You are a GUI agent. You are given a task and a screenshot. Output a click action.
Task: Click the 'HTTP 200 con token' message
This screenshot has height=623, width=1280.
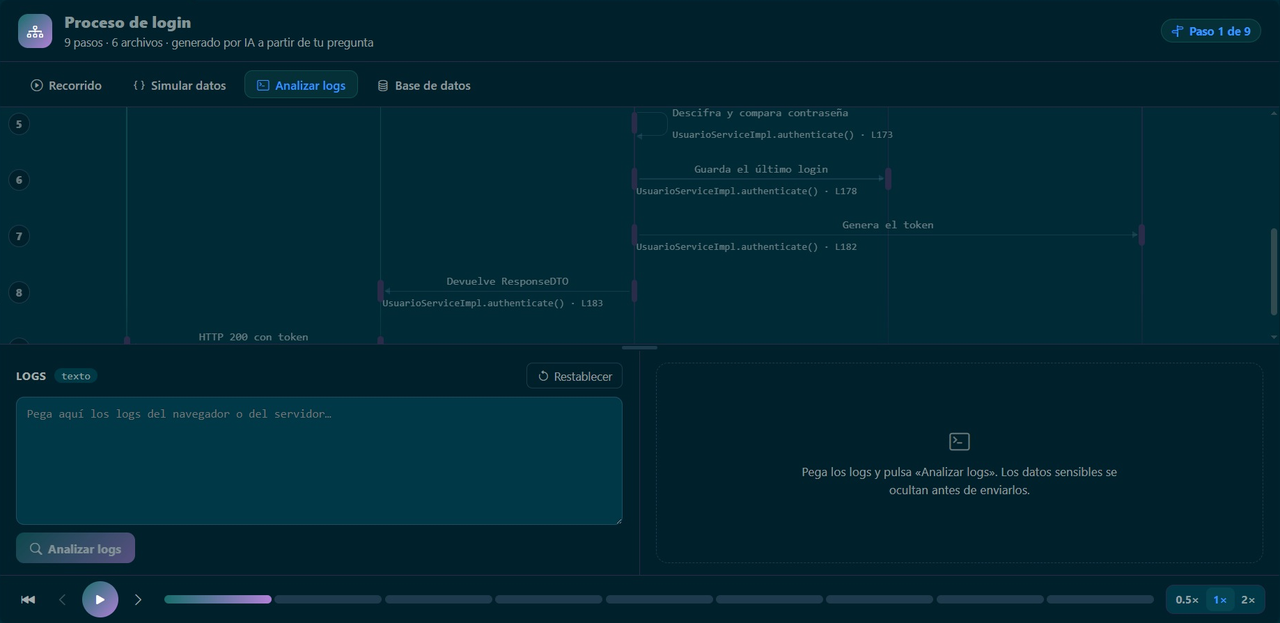(253, 337)
